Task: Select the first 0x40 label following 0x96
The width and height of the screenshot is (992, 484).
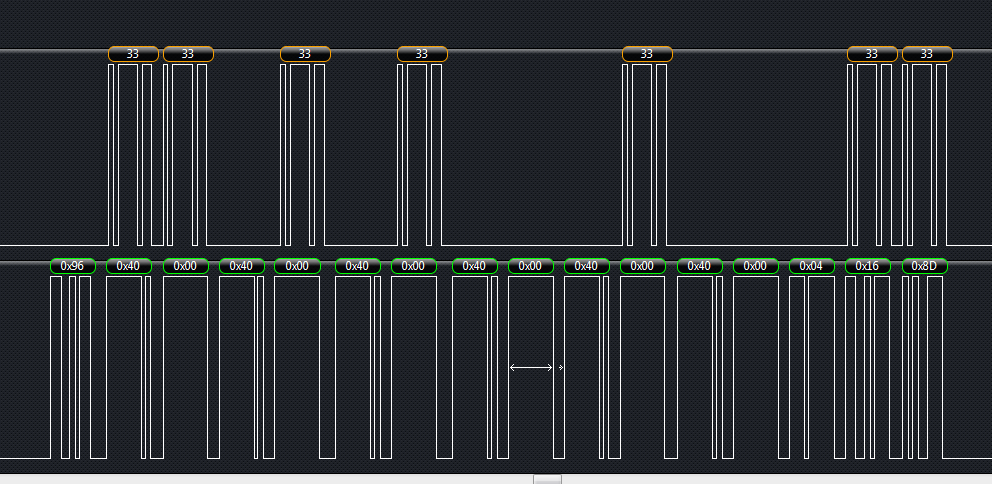Action: tap(128, 266)
